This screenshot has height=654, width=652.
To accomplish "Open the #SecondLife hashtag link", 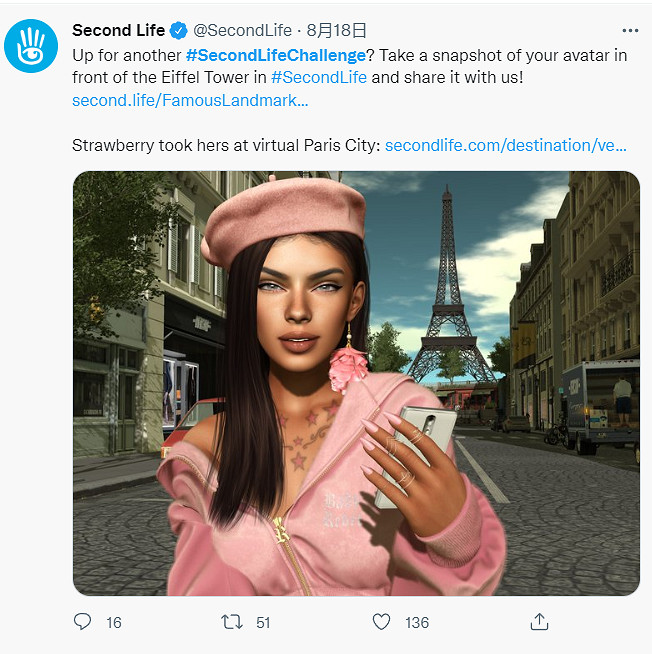I will tap(319, 78).
